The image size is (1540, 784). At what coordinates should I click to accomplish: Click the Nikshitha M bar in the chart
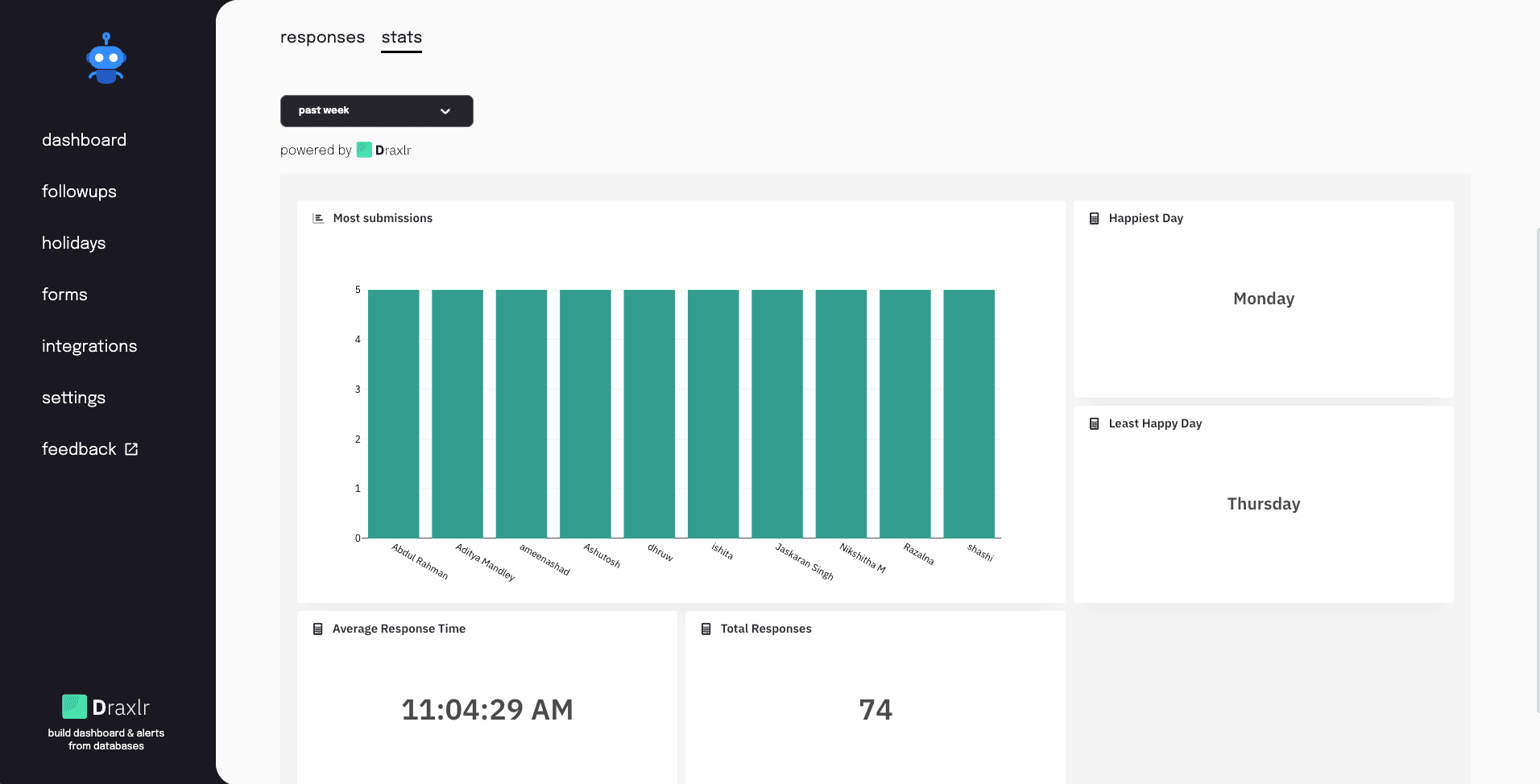click(x=842, y=414)
